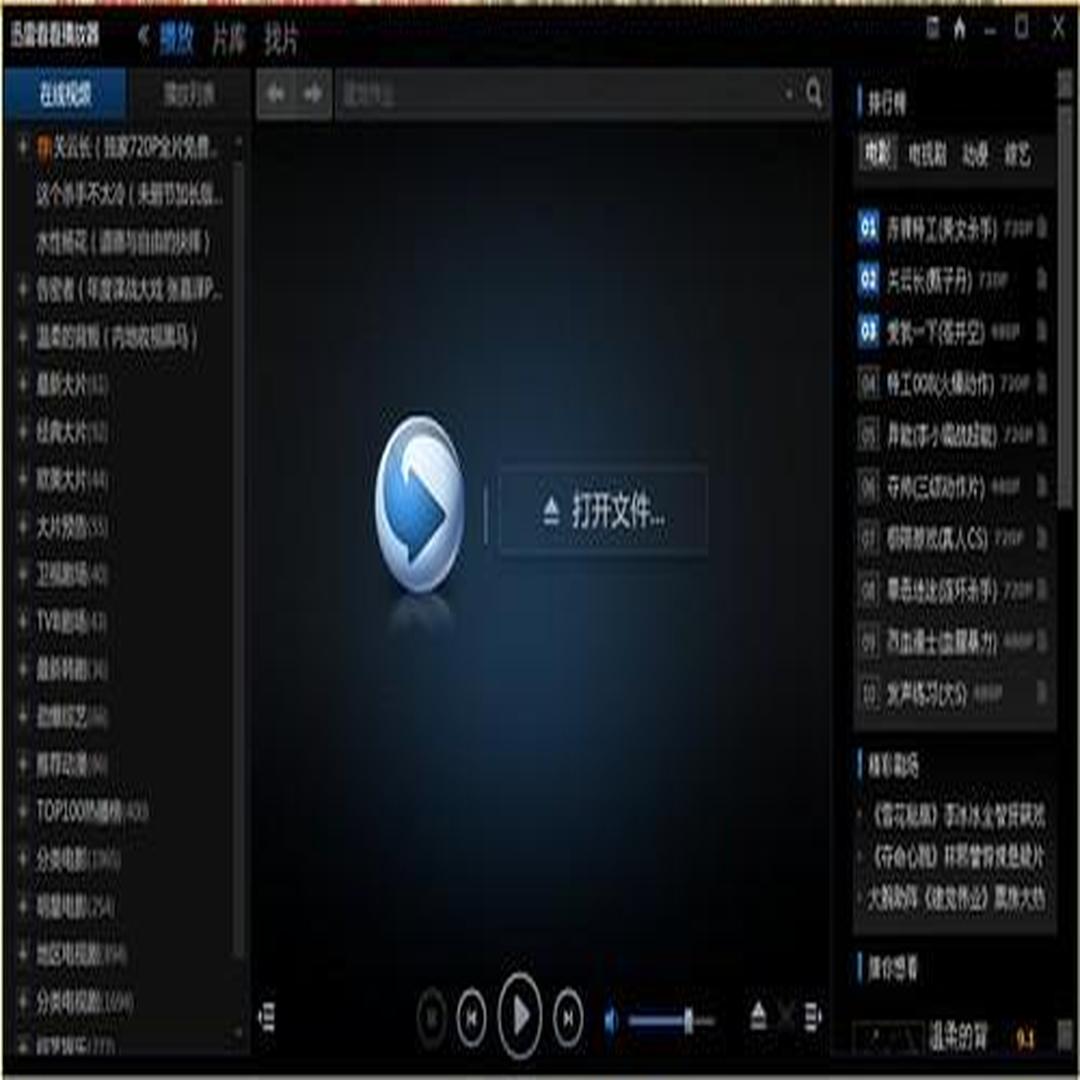This screenshot has width=1080, height=1080.
Task: Go forward with the right arrow
Action: (x=313, y=92)
